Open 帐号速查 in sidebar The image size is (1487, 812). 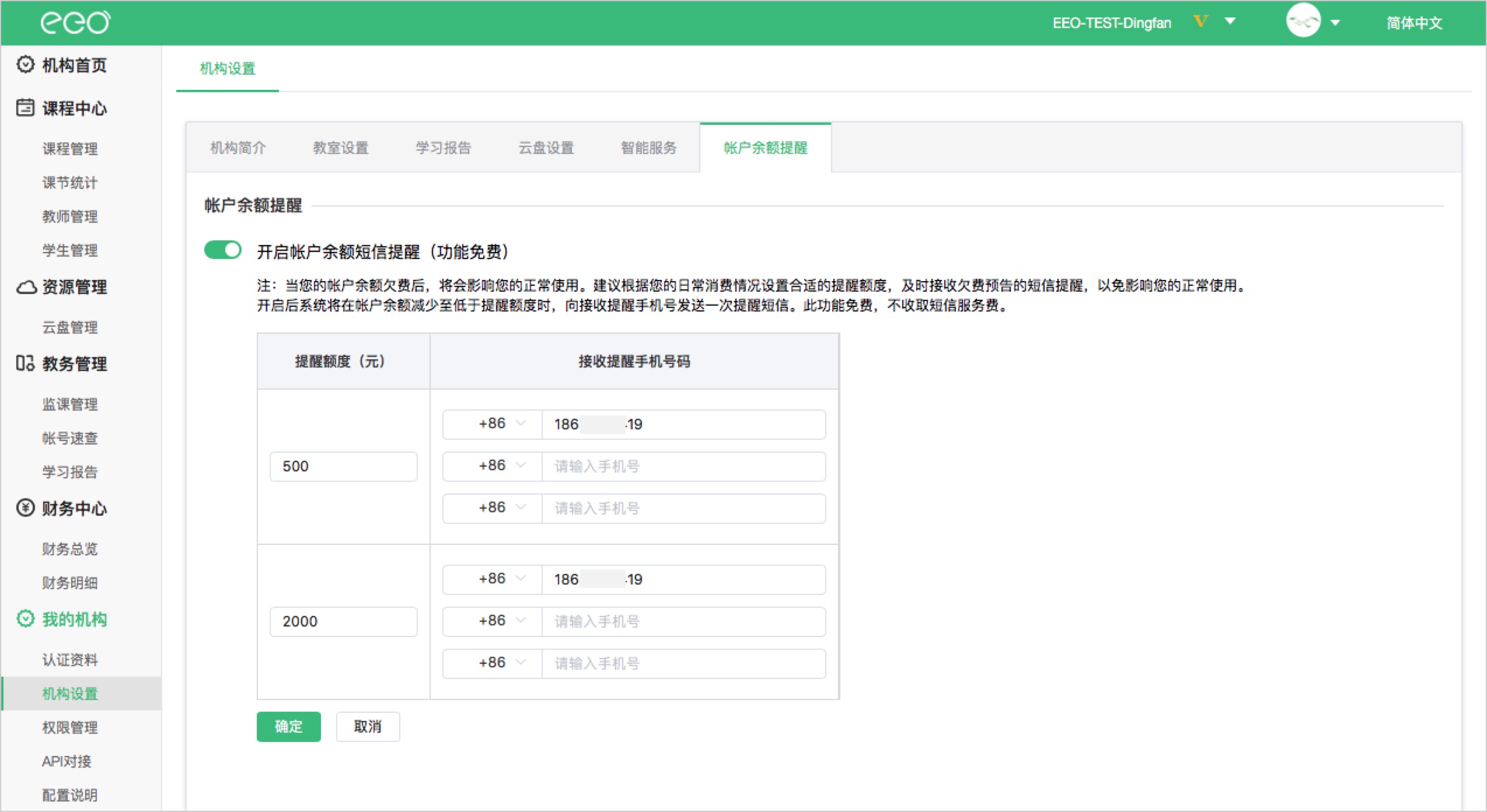(70, 438)
